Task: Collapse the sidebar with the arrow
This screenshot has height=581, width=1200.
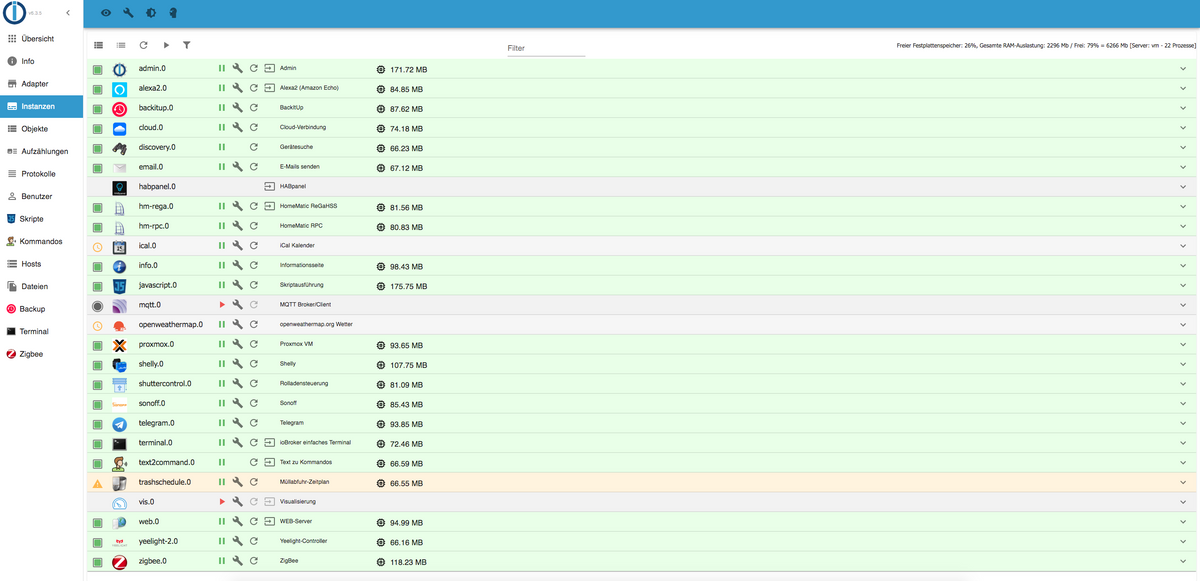Action: 67,13
